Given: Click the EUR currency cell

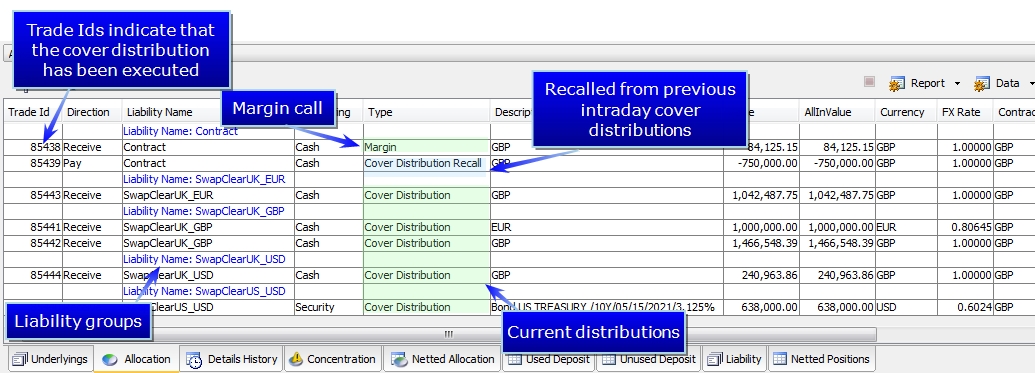Looking at the screenshot, I should pos(907,227).
